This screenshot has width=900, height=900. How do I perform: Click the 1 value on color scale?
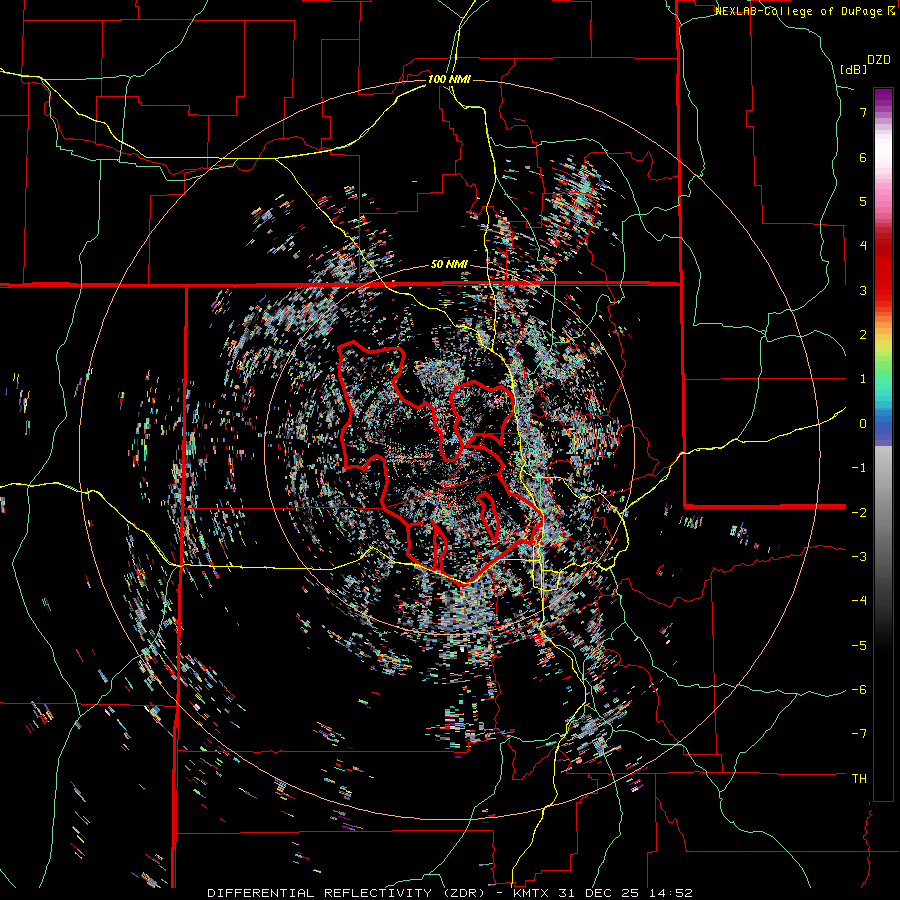863,379
